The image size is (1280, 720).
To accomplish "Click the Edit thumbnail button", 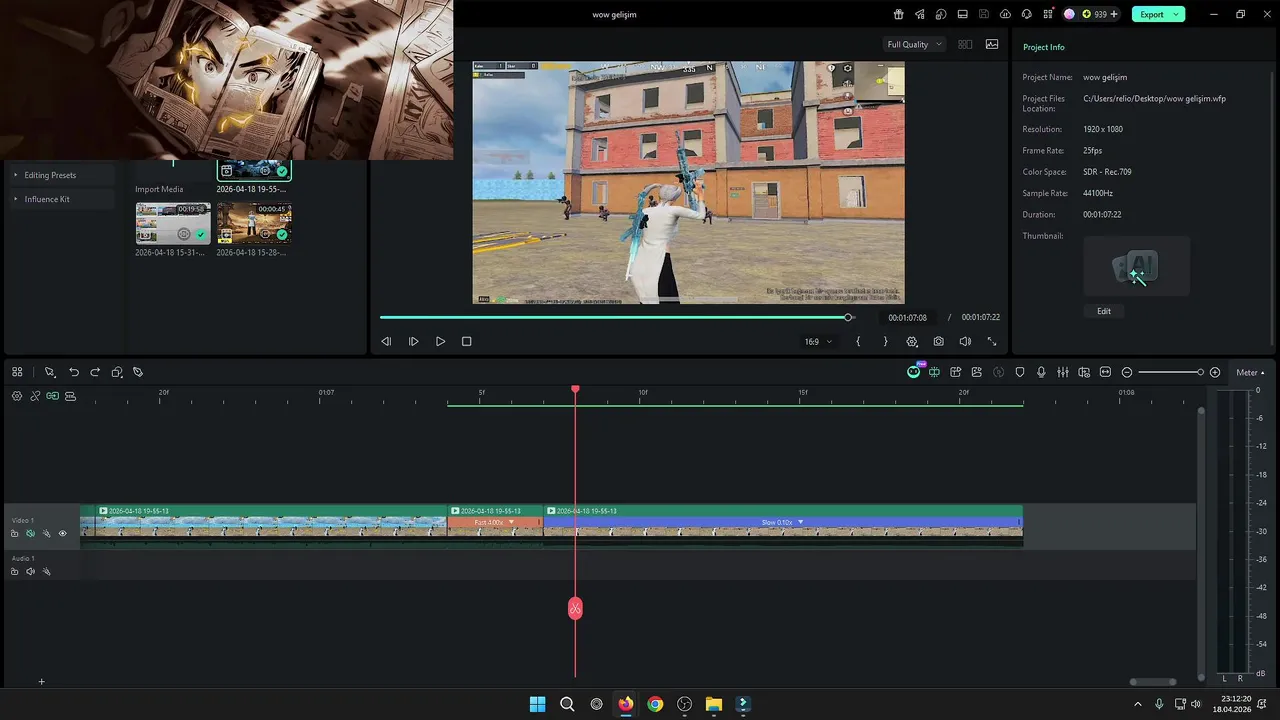I will coord(1104,311).
